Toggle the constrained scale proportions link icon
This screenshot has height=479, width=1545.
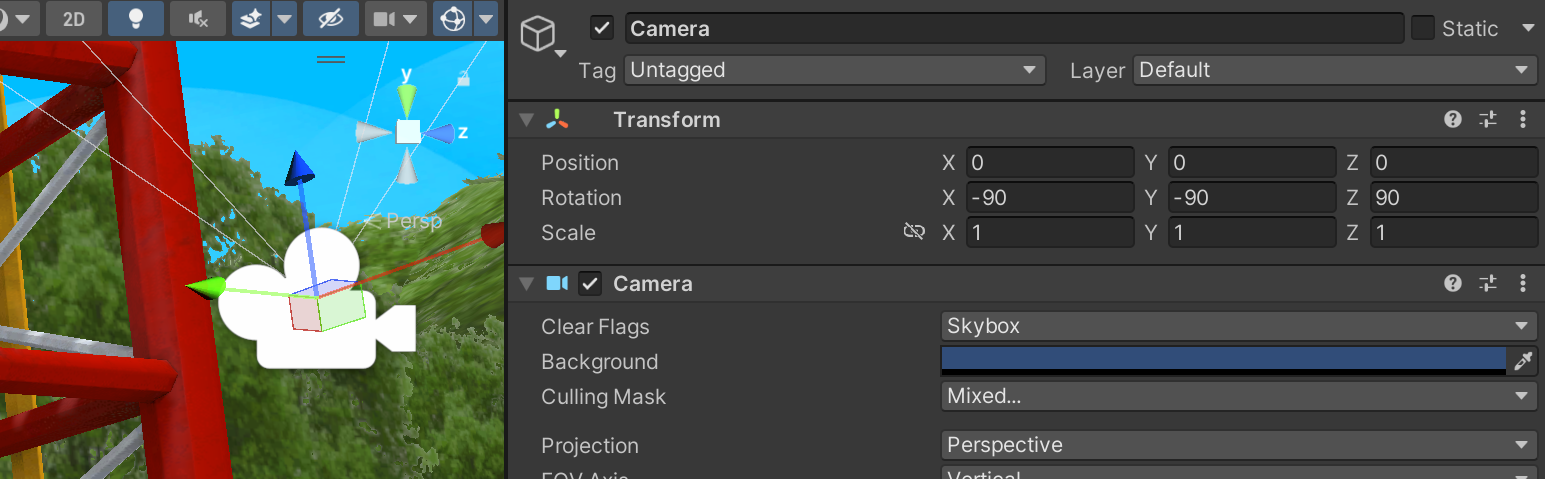pyautogui.click(x=914, y=232)
